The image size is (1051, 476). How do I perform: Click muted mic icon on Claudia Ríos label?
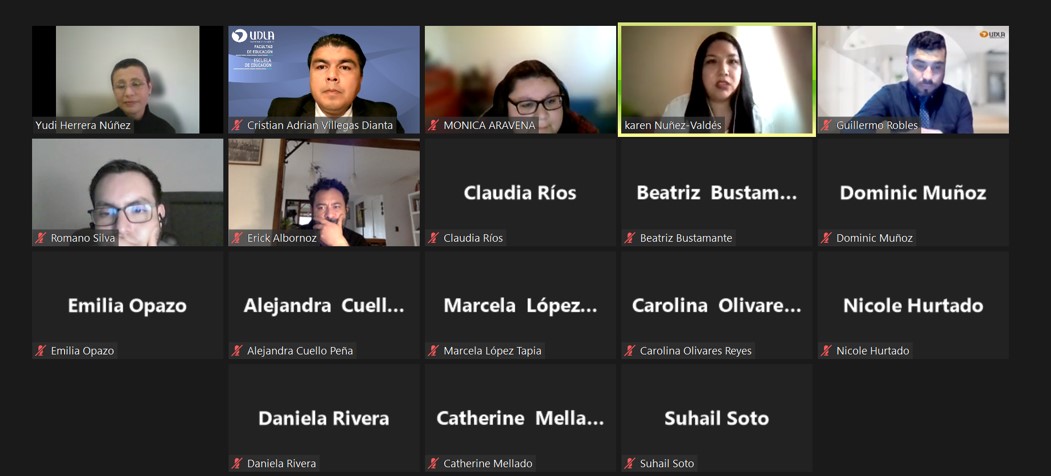pos(433,238)
